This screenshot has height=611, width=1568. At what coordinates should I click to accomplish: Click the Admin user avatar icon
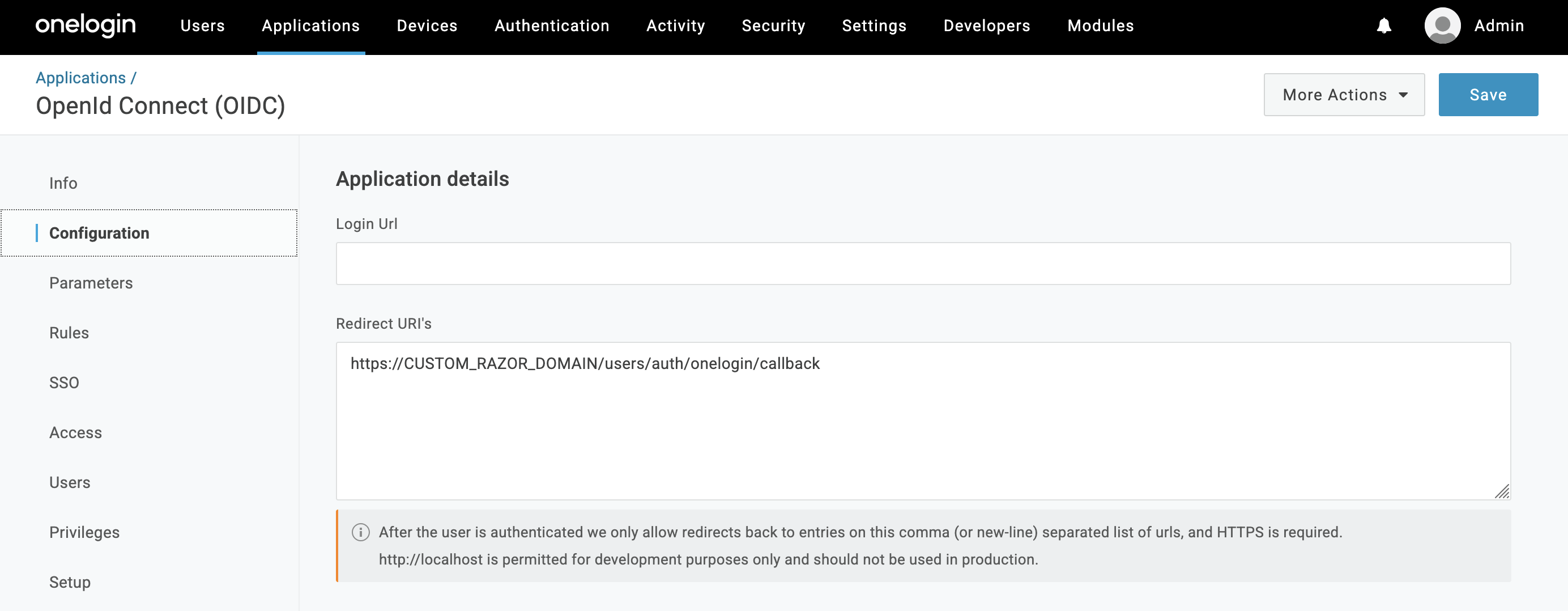1442,26
